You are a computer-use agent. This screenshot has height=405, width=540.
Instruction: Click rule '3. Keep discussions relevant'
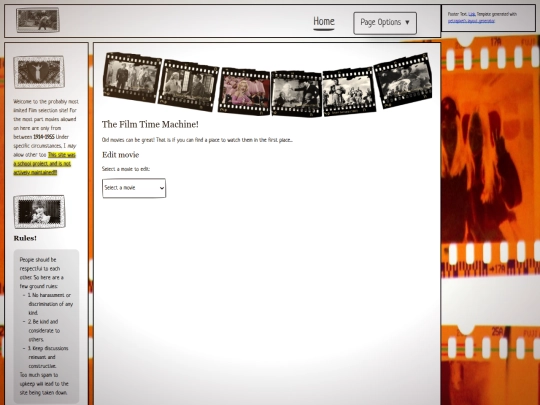(48, 357)
